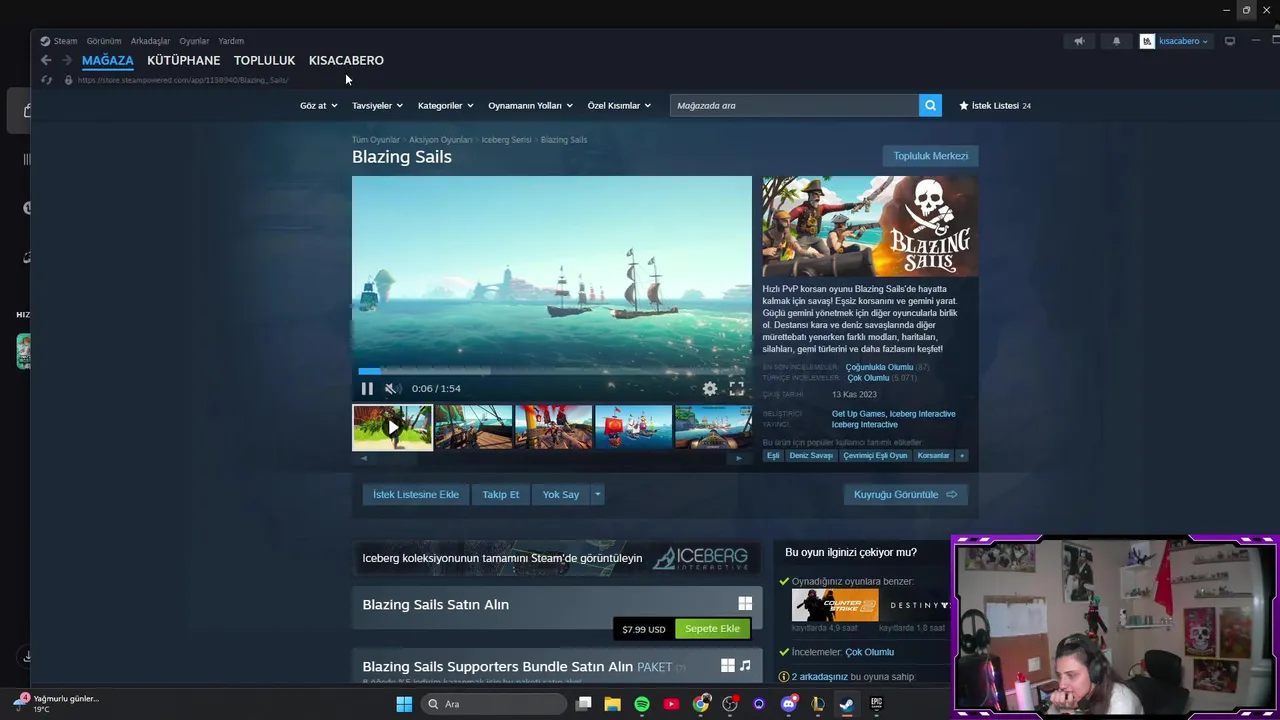Switch to Big Picture mode monitor icon

1230,41
